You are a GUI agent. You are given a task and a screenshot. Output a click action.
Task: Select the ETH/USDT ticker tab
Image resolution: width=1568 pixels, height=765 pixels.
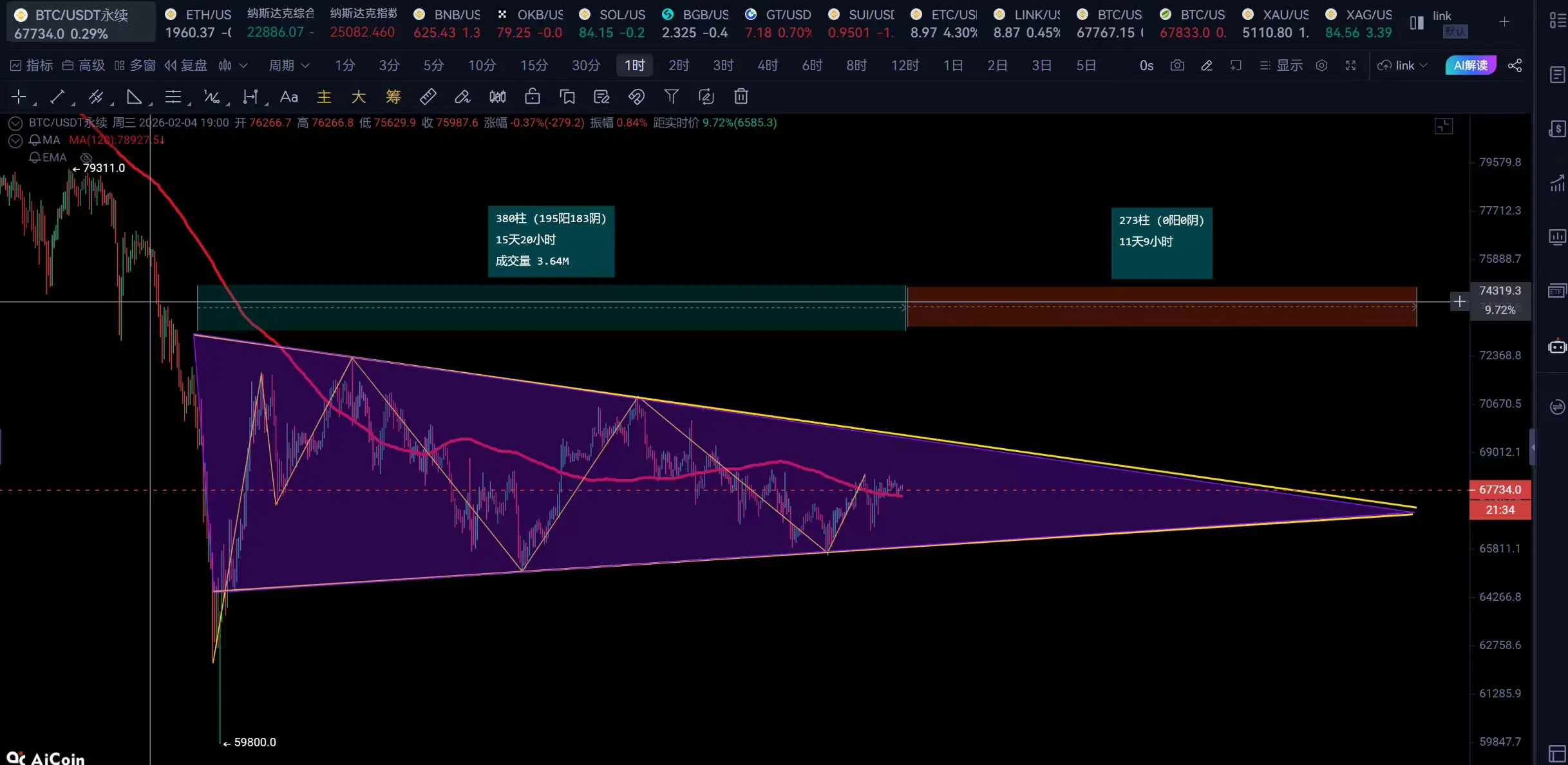[199, 23]
